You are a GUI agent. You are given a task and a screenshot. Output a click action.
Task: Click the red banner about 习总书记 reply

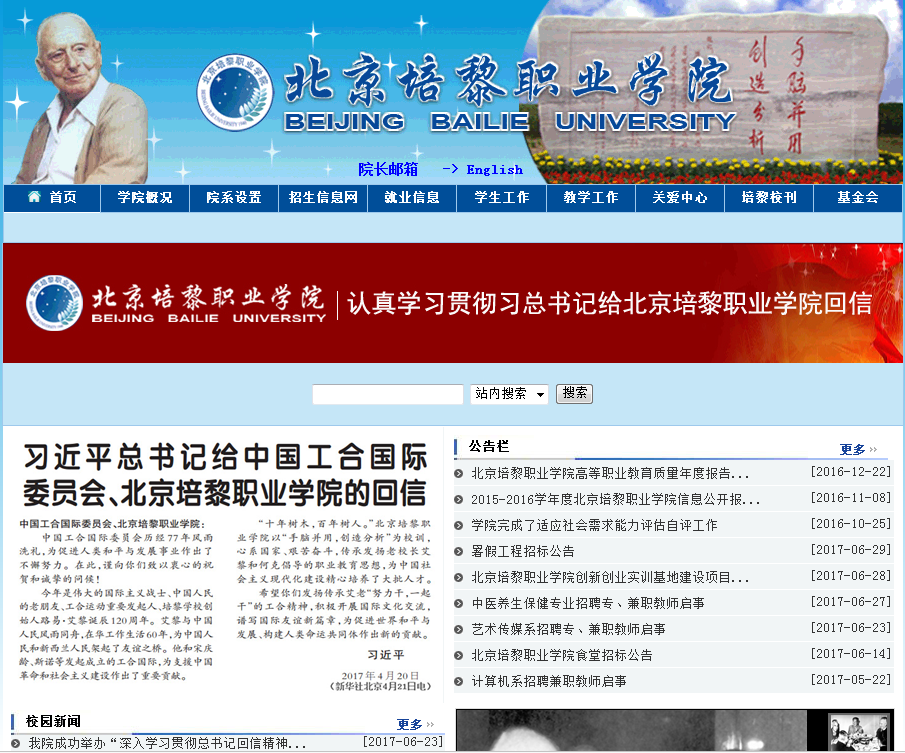452,303
